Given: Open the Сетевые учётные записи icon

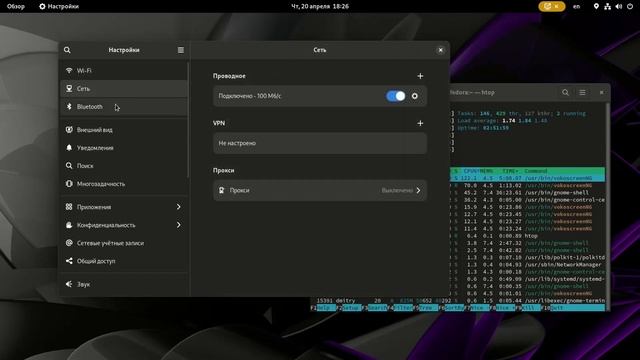Looking at the screenshot, I should coord(69,242).
